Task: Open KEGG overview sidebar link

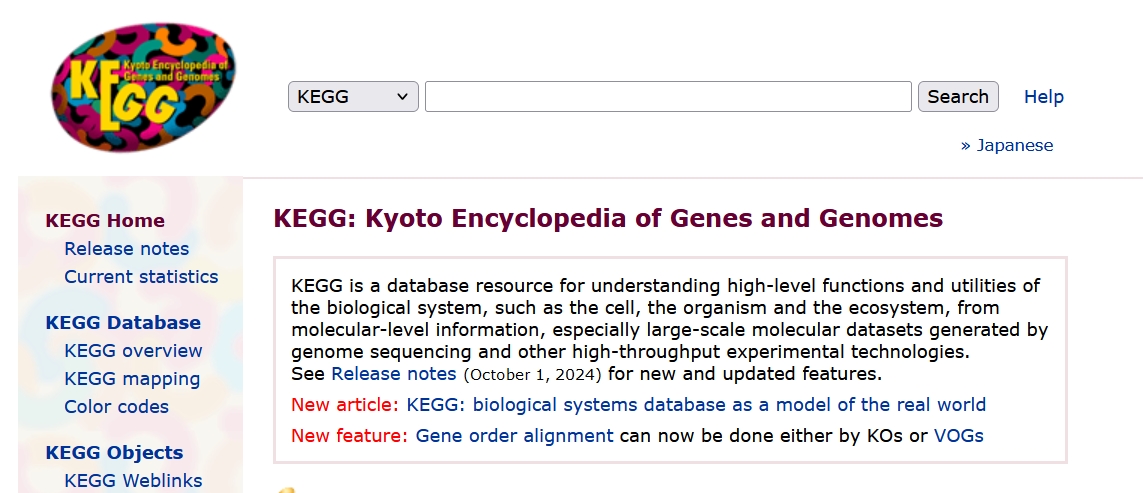Action: [x=133, y=351]
